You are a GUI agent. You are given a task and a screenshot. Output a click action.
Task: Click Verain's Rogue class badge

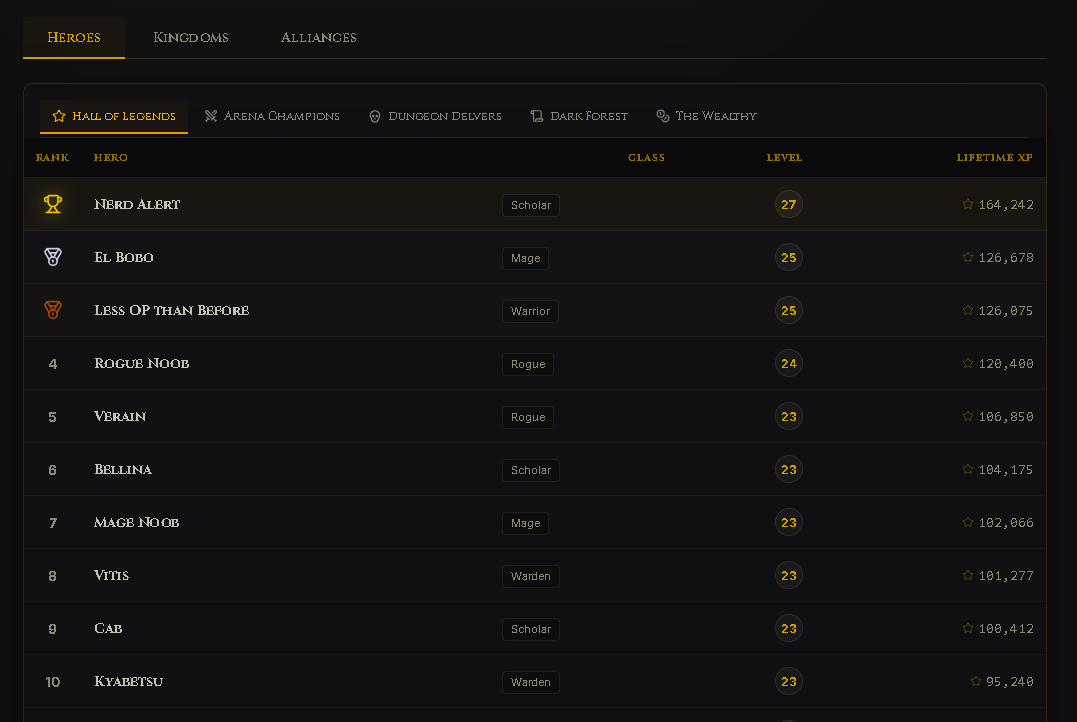pyautogui.click(x=528, y=417)
